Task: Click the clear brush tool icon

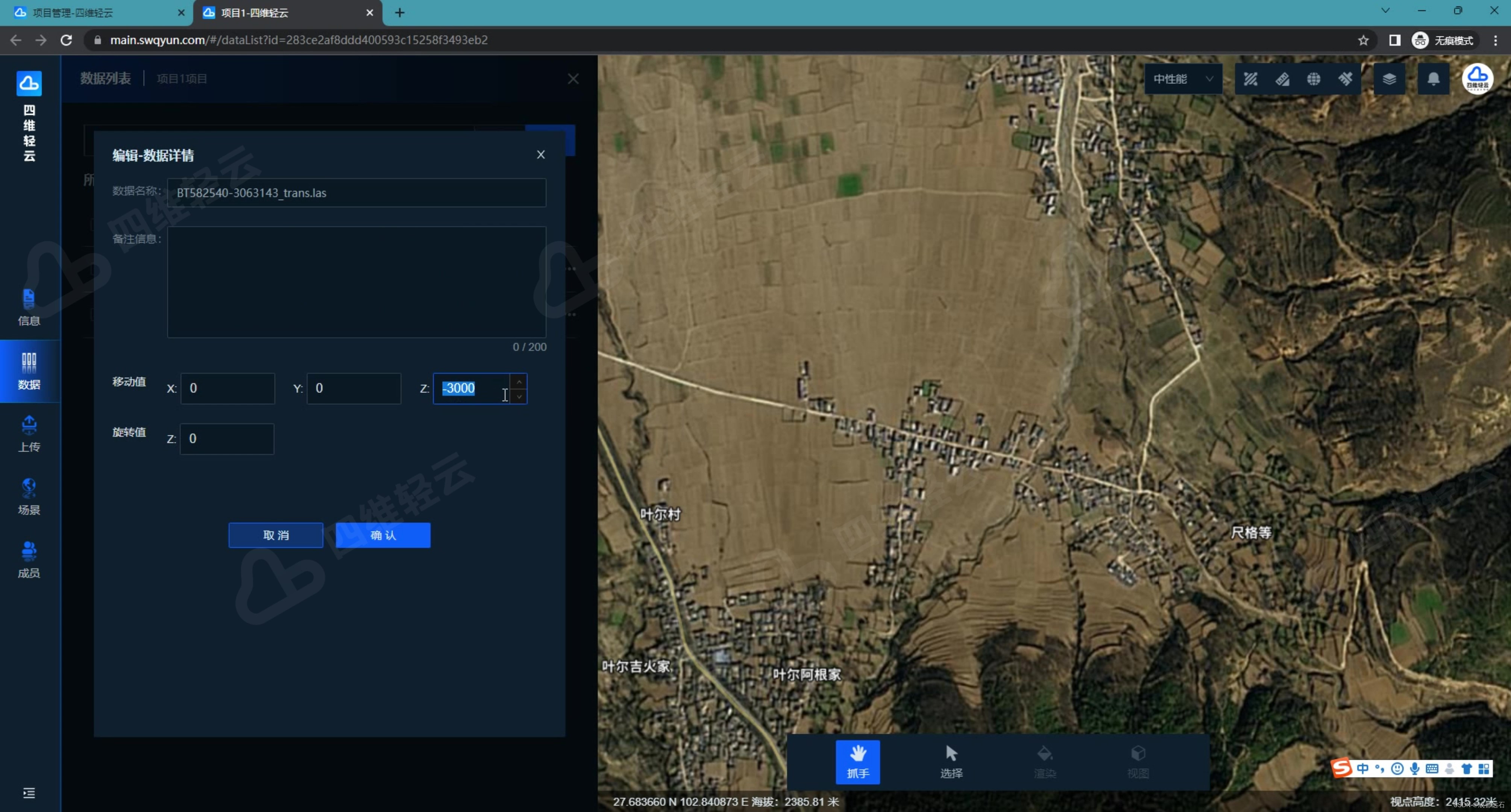Action: (1346, 79)
